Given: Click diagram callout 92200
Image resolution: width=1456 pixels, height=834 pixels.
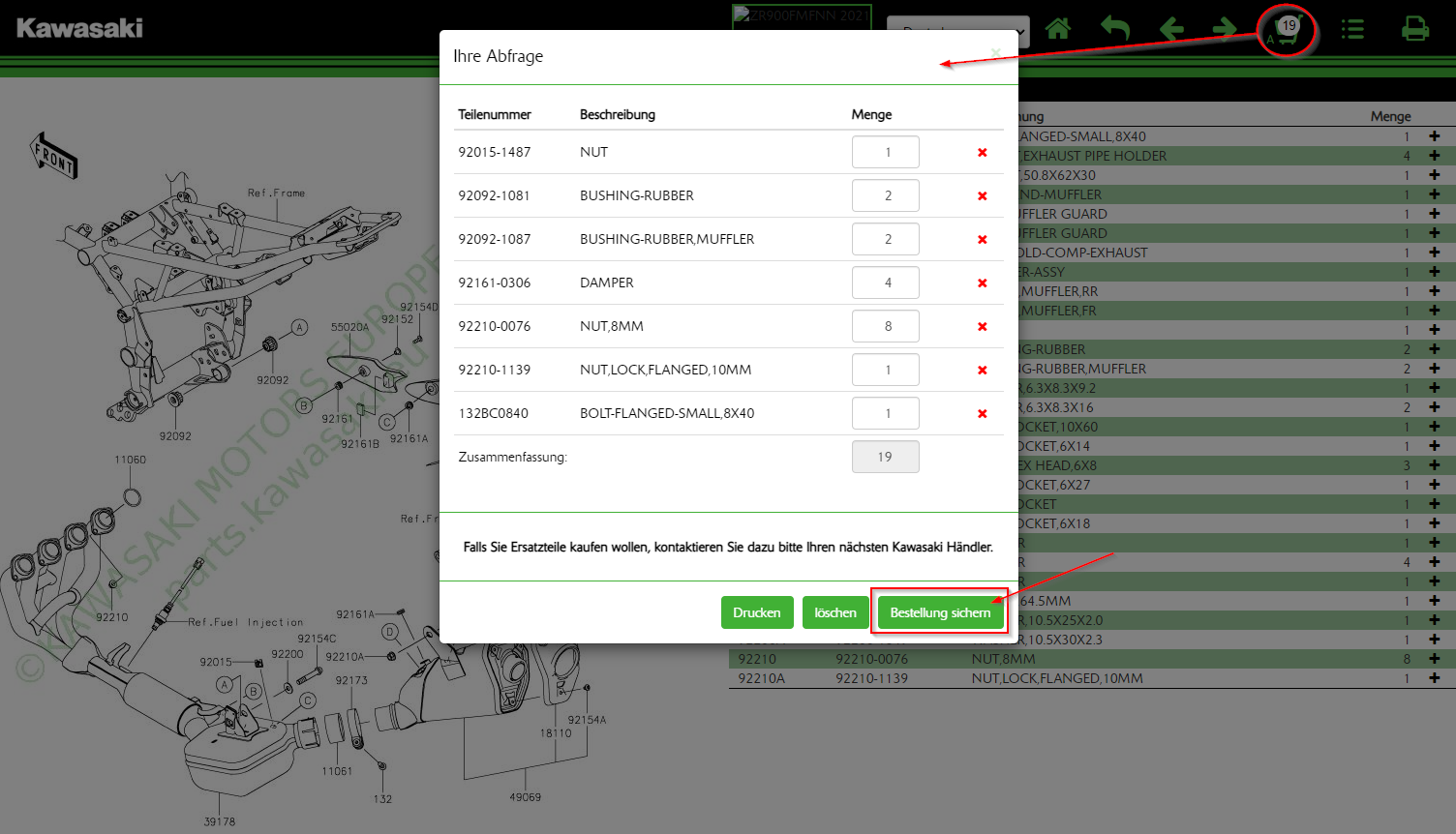Looking at the screenshot, I should click(x=288, y=654).
